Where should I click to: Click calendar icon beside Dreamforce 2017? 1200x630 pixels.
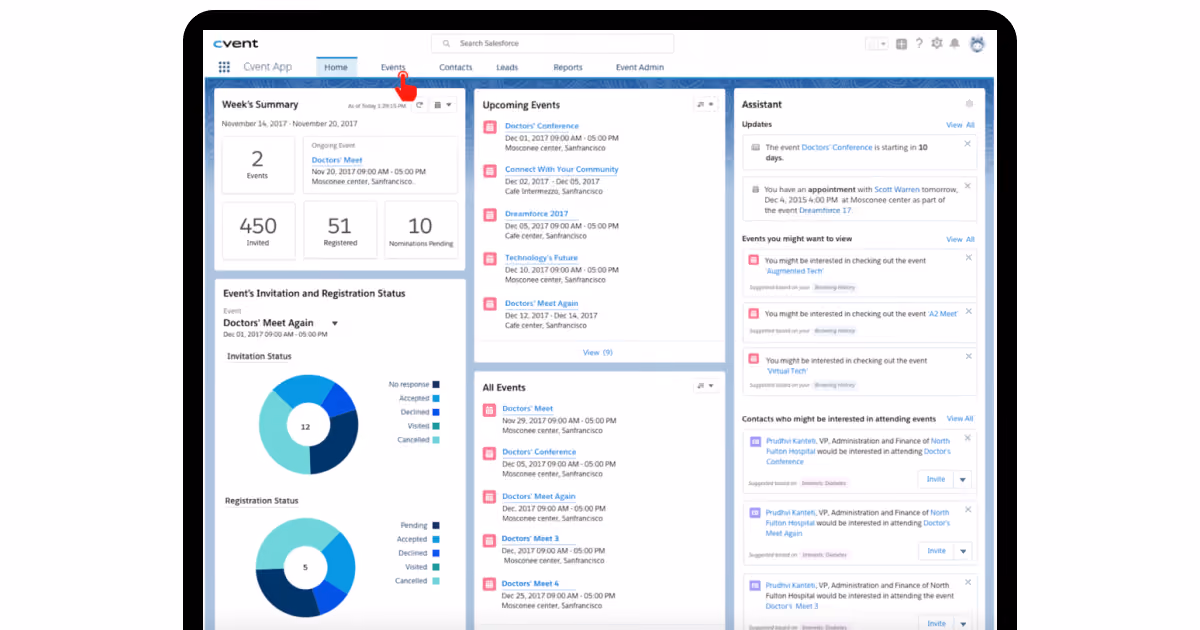pos(490,215)
